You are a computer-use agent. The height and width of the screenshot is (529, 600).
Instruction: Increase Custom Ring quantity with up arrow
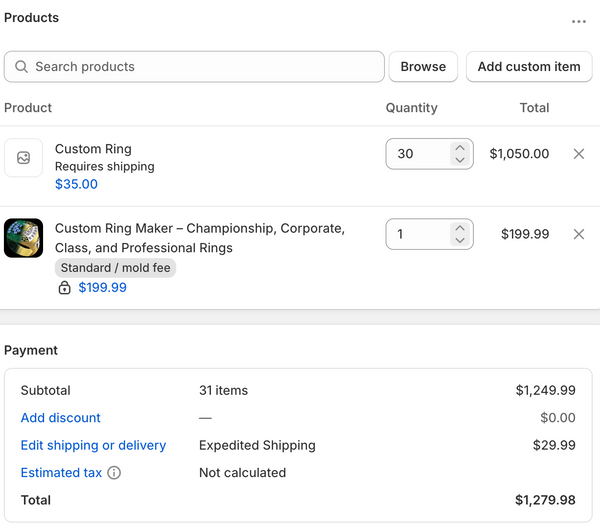tap(460, 148)
